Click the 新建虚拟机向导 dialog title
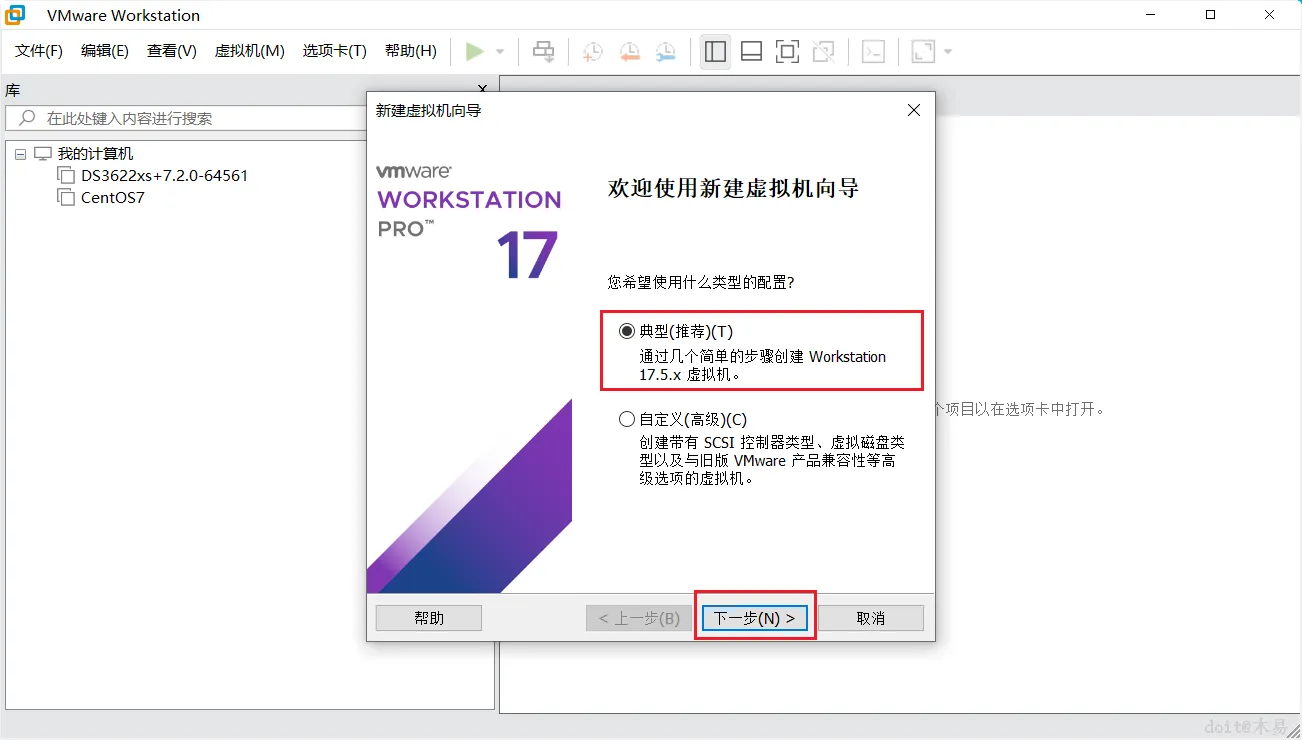The width and height of the screenshot is (1302, 740). click(428, 110)
